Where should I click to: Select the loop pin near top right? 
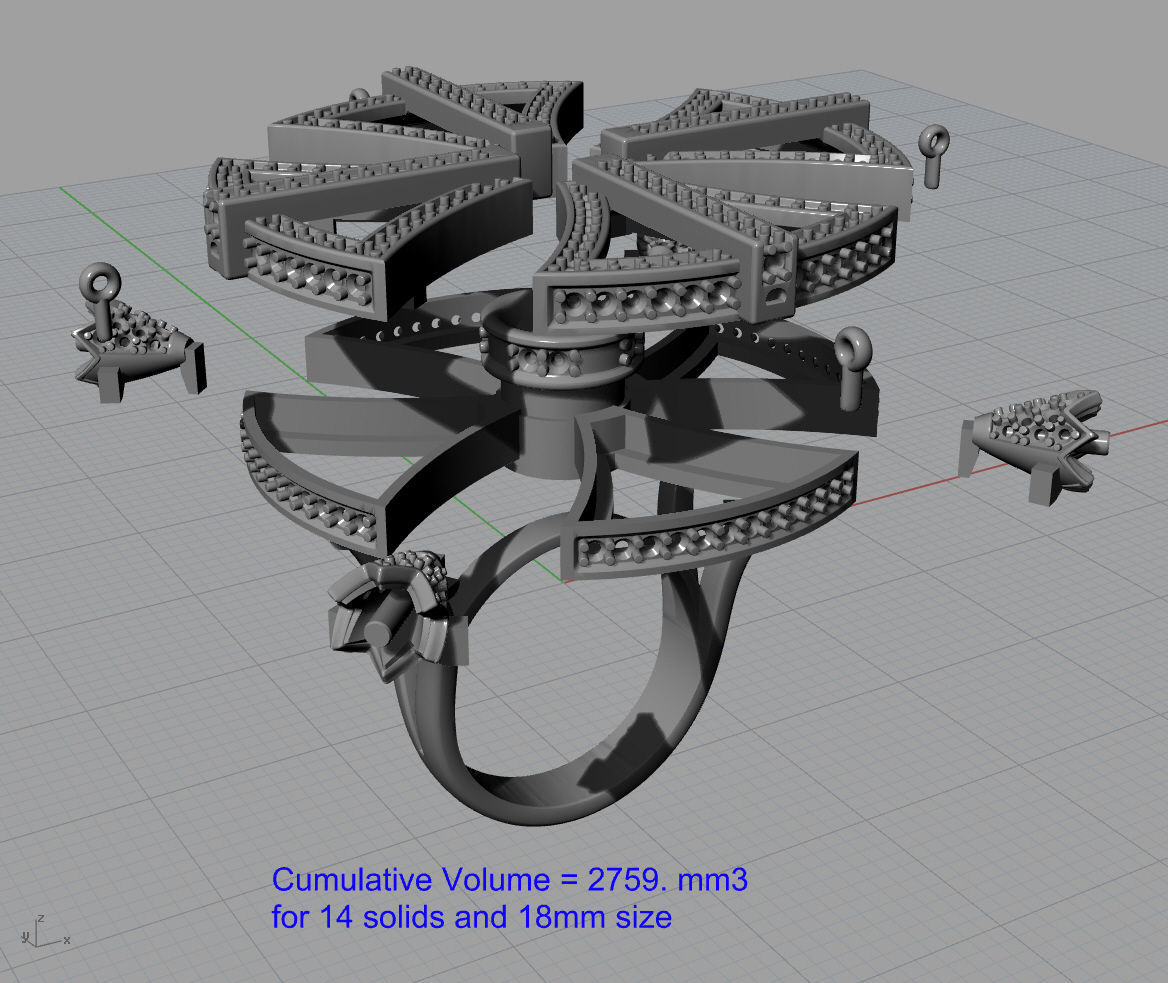point(933,156)
